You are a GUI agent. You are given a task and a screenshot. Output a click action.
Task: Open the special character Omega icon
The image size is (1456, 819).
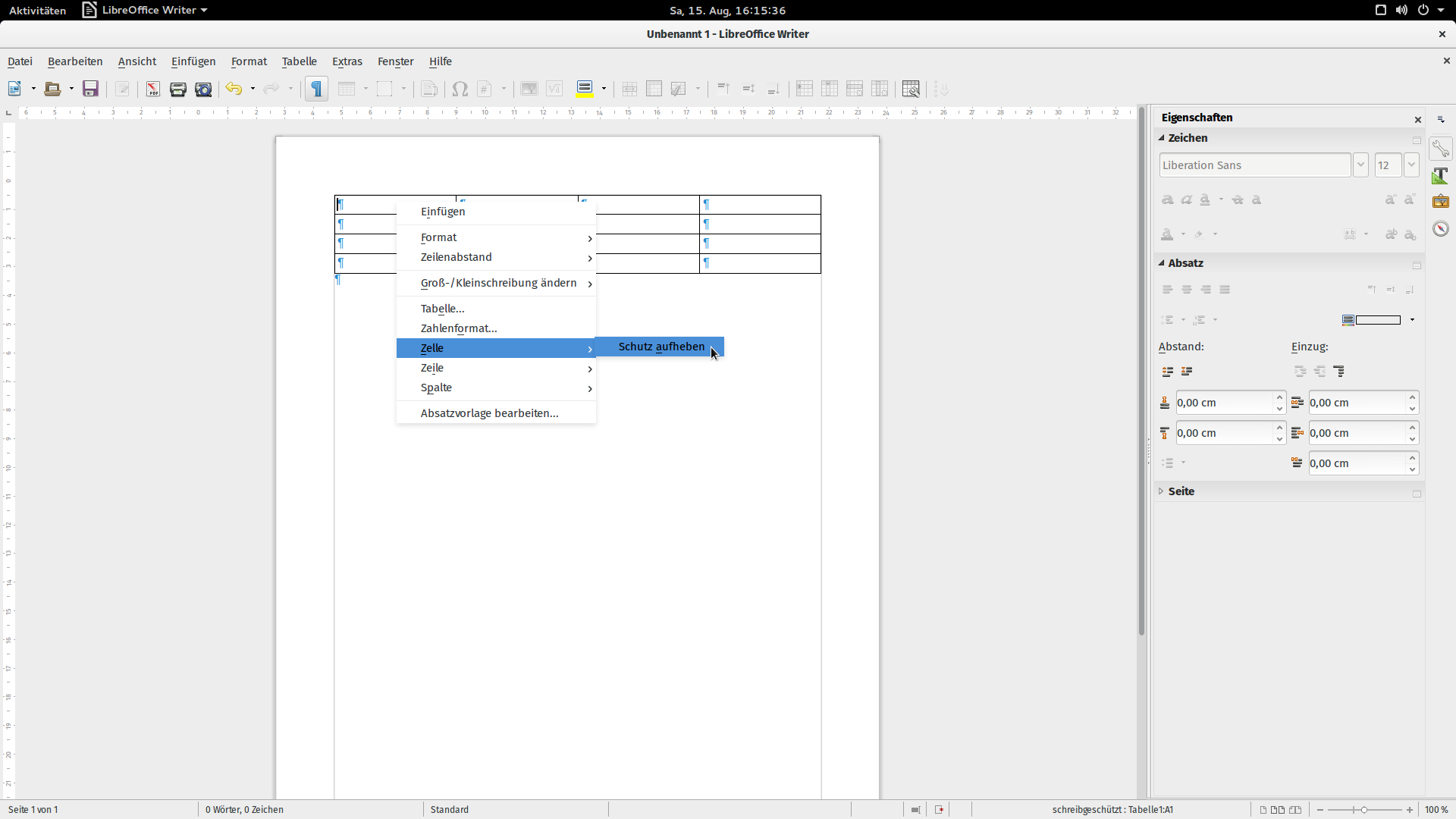[x=460, y=89]
